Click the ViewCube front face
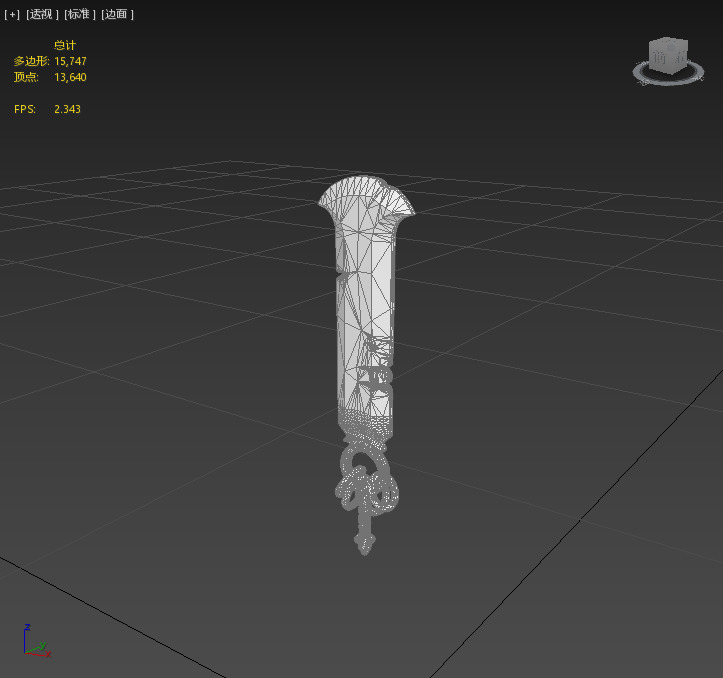 tap(662, 57)
